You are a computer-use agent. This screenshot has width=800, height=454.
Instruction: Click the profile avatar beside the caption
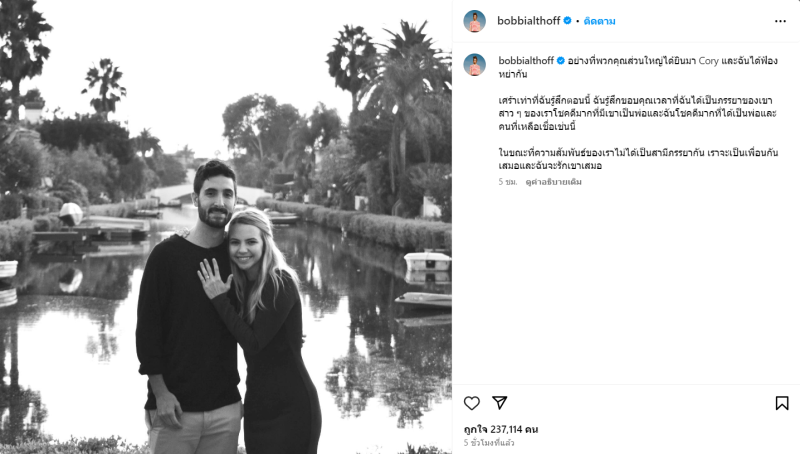point(475,65)
